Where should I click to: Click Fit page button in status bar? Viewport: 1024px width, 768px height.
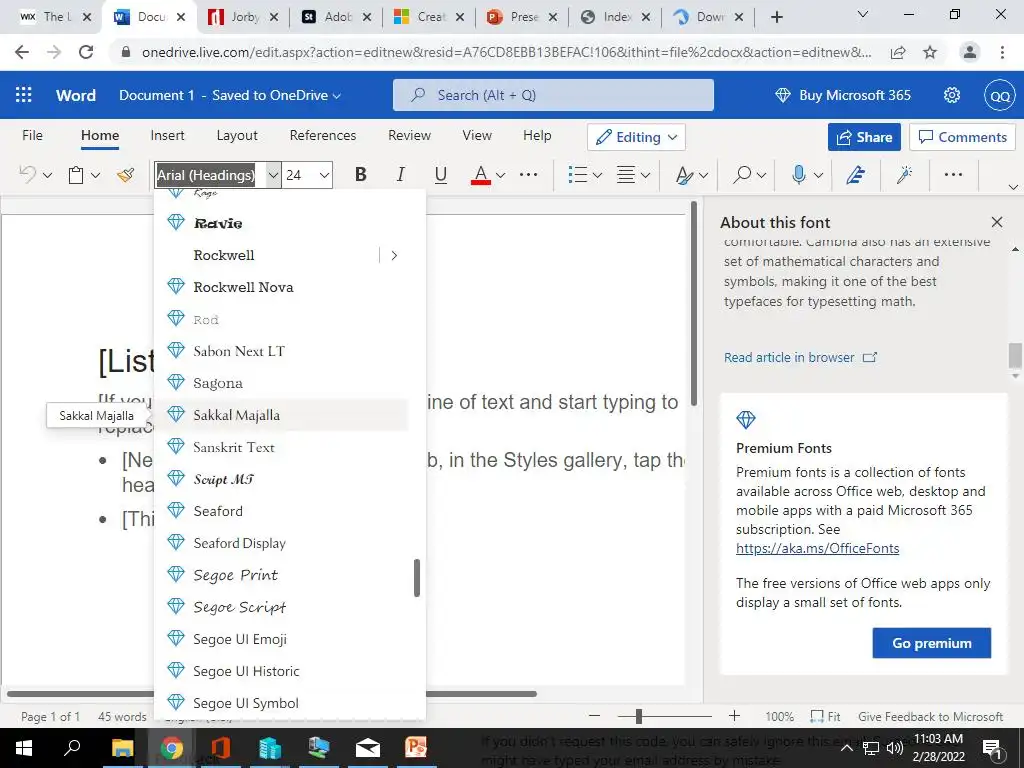(825, 716)
